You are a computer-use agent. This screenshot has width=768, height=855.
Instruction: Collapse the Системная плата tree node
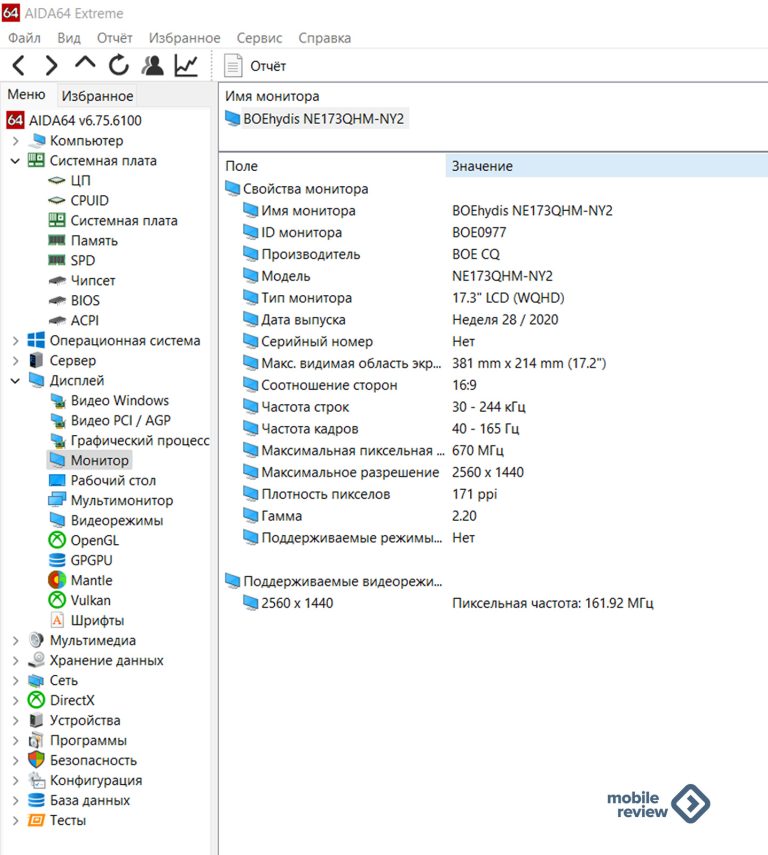click(15, 161)
